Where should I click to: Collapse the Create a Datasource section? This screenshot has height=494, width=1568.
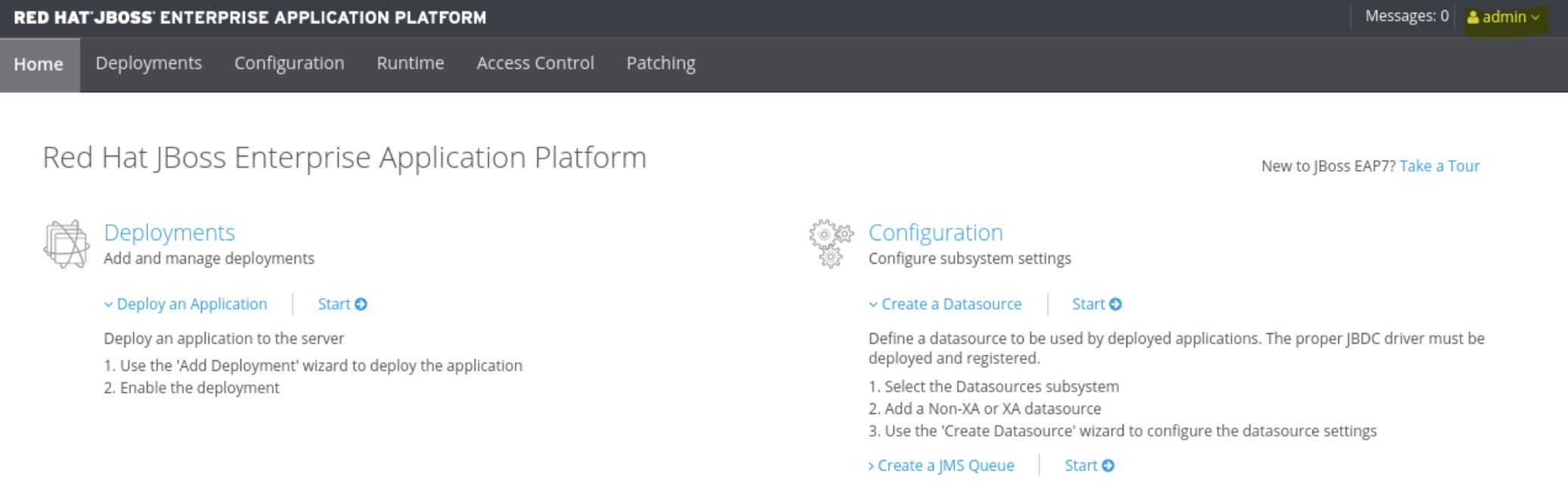coord(945,304)
